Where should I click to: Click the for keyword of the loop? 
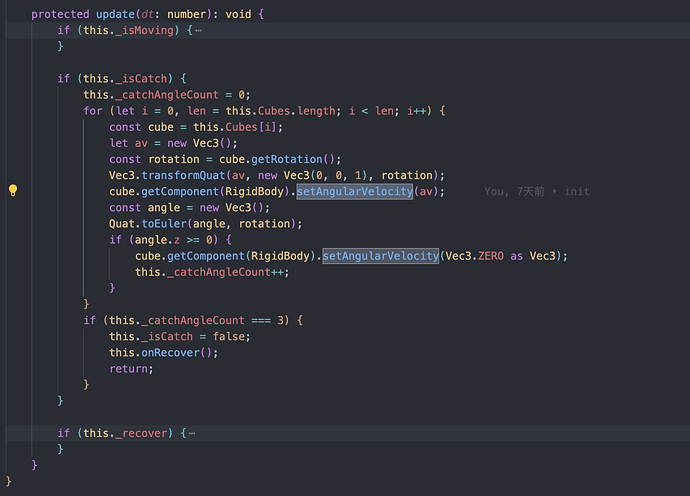click(x=93, y=111)
